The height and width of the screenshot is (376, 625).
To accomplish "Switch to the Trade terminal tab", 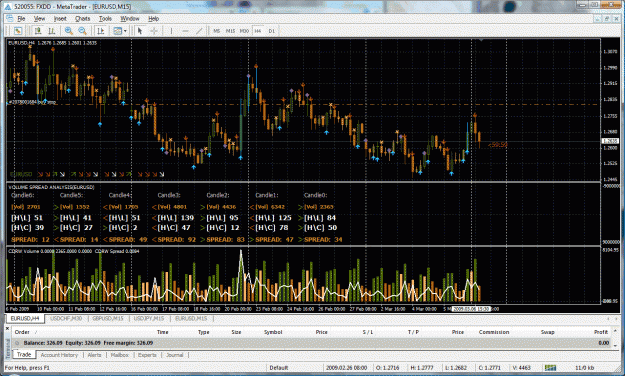I will pos(24,354).
